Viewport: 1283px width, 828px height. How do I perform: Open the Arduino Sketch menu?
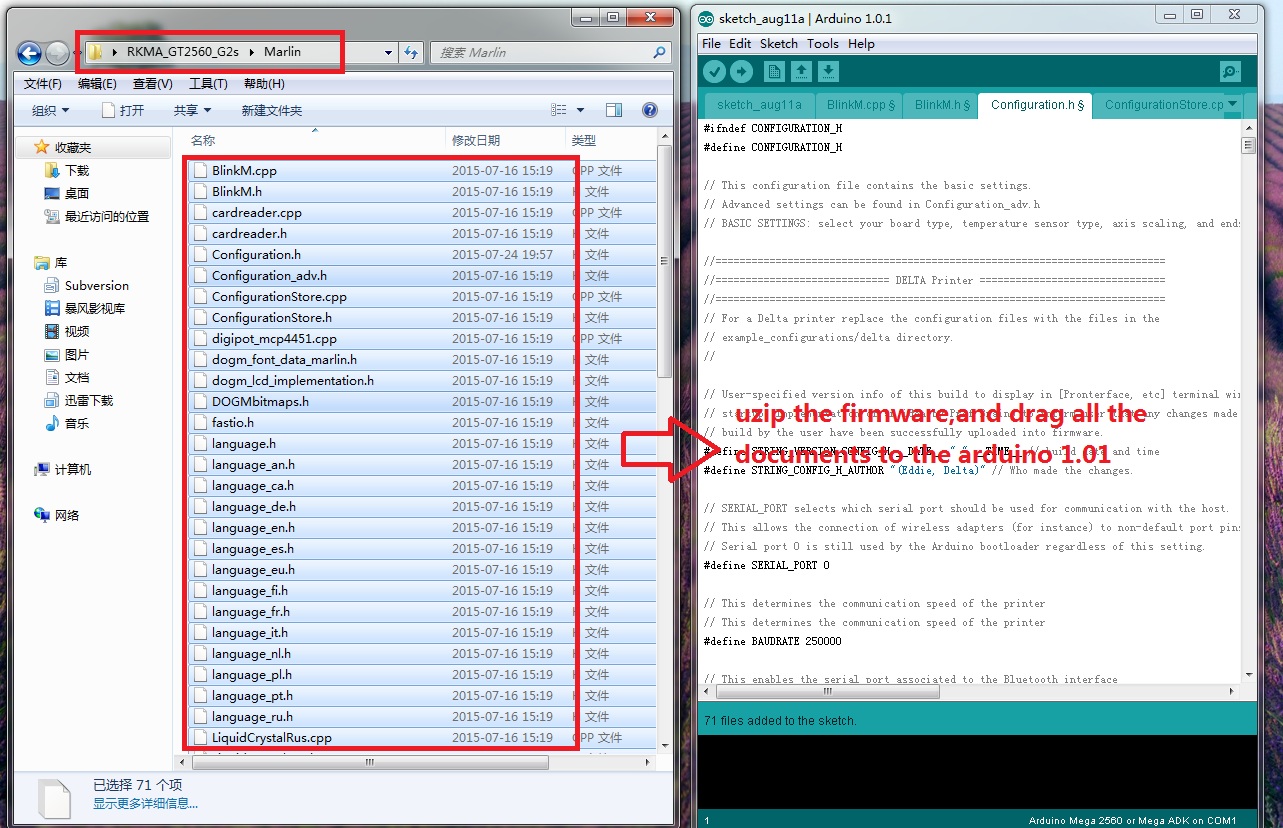778,44
